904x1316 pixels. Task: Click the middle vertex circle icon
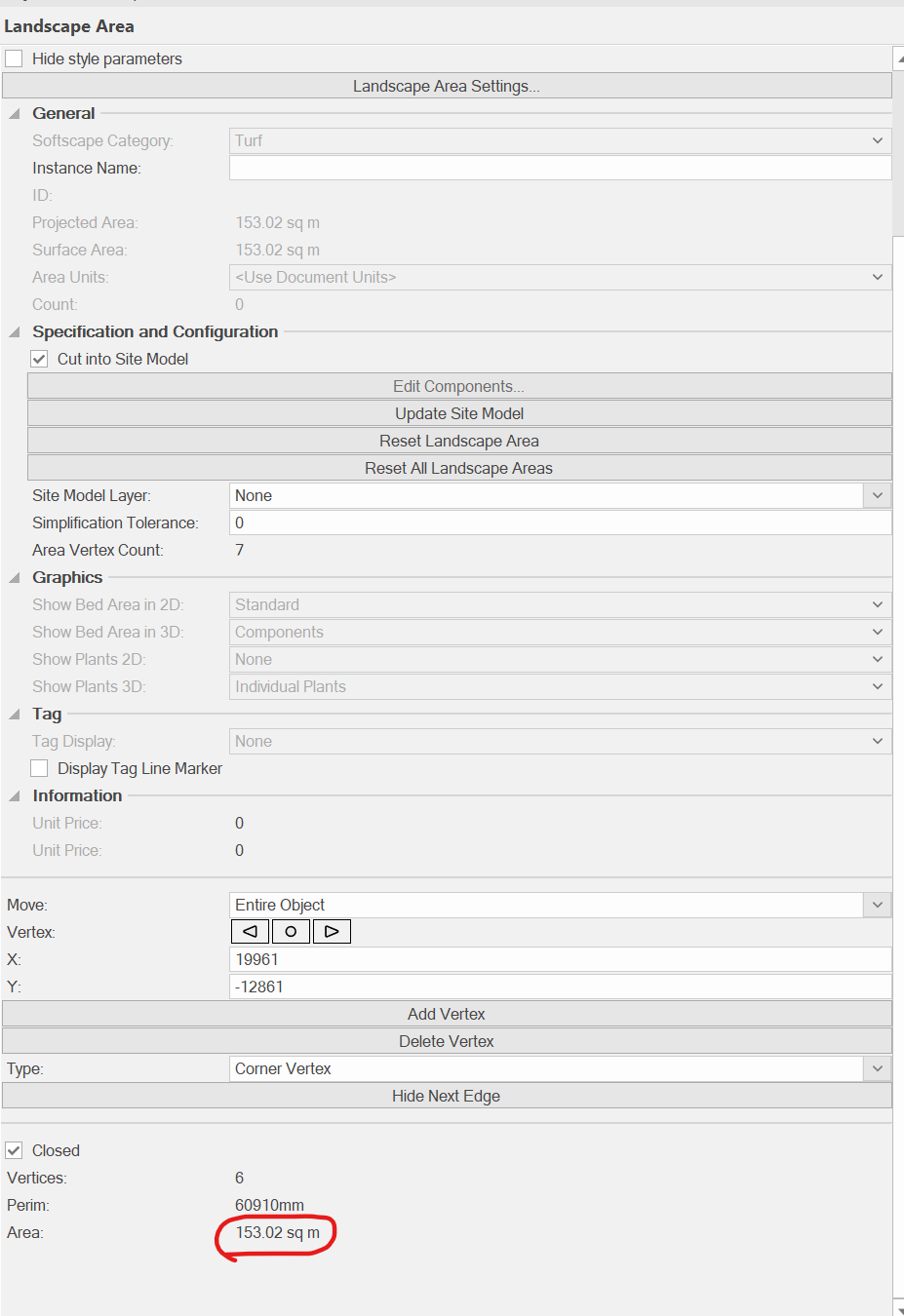click(290, 931)
